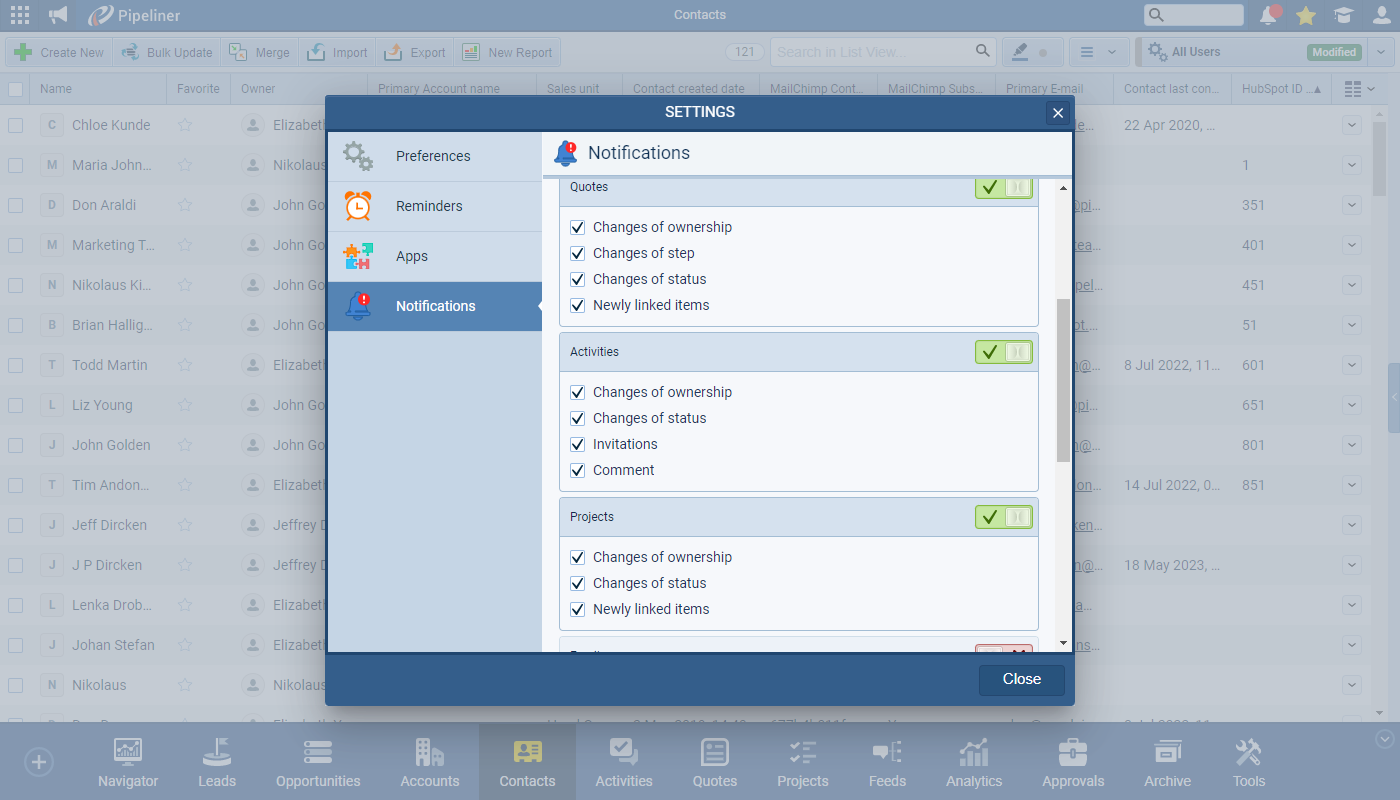Uncheck Comment under Activities notifications
1400x800 pixels.
click(x=578, y=470)
